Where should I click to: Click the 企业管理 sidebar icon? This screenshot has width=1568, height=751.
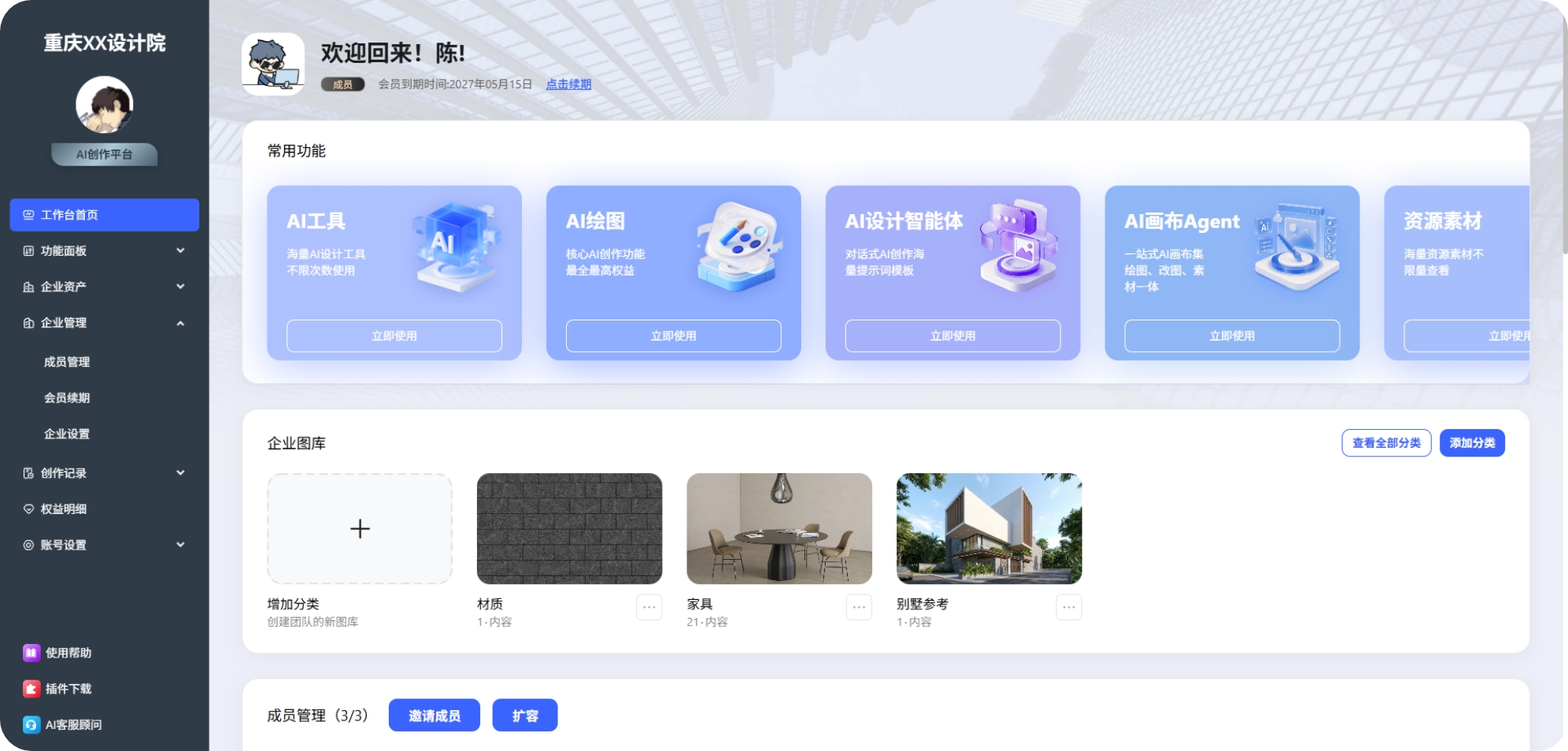29,323
